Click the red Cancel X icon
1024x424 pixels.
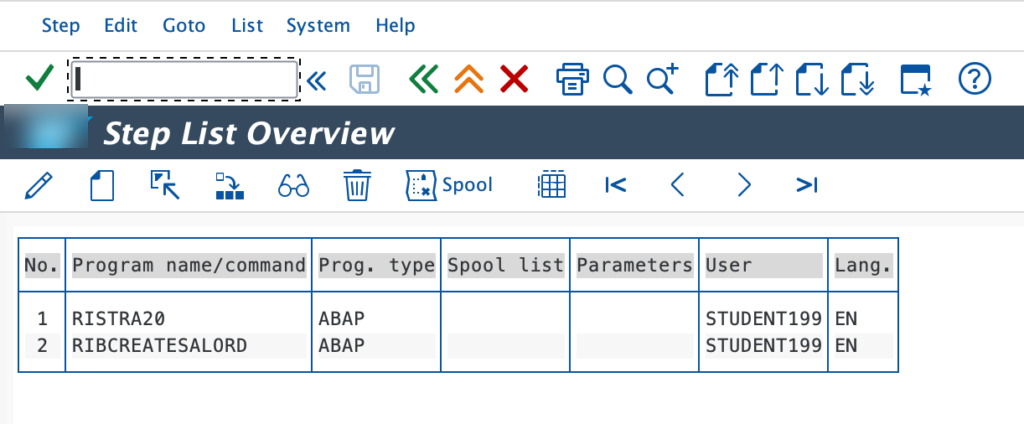514,80
